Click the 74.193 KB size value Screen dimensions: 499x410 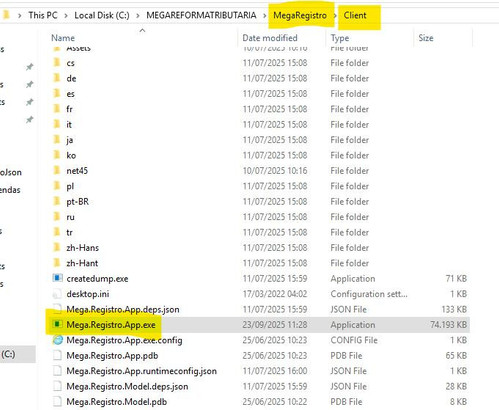click(448, 325)
